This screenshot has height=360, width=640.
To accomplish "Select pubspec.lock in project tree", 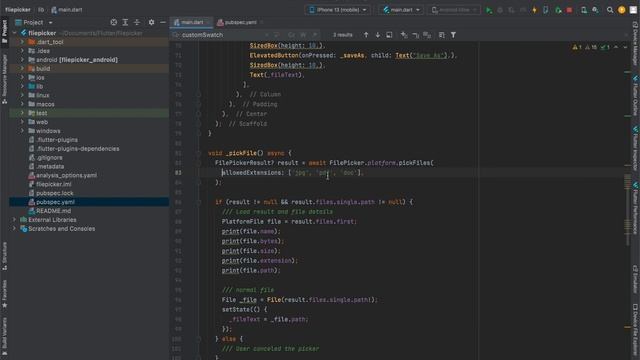I will [x=55, y=193].
